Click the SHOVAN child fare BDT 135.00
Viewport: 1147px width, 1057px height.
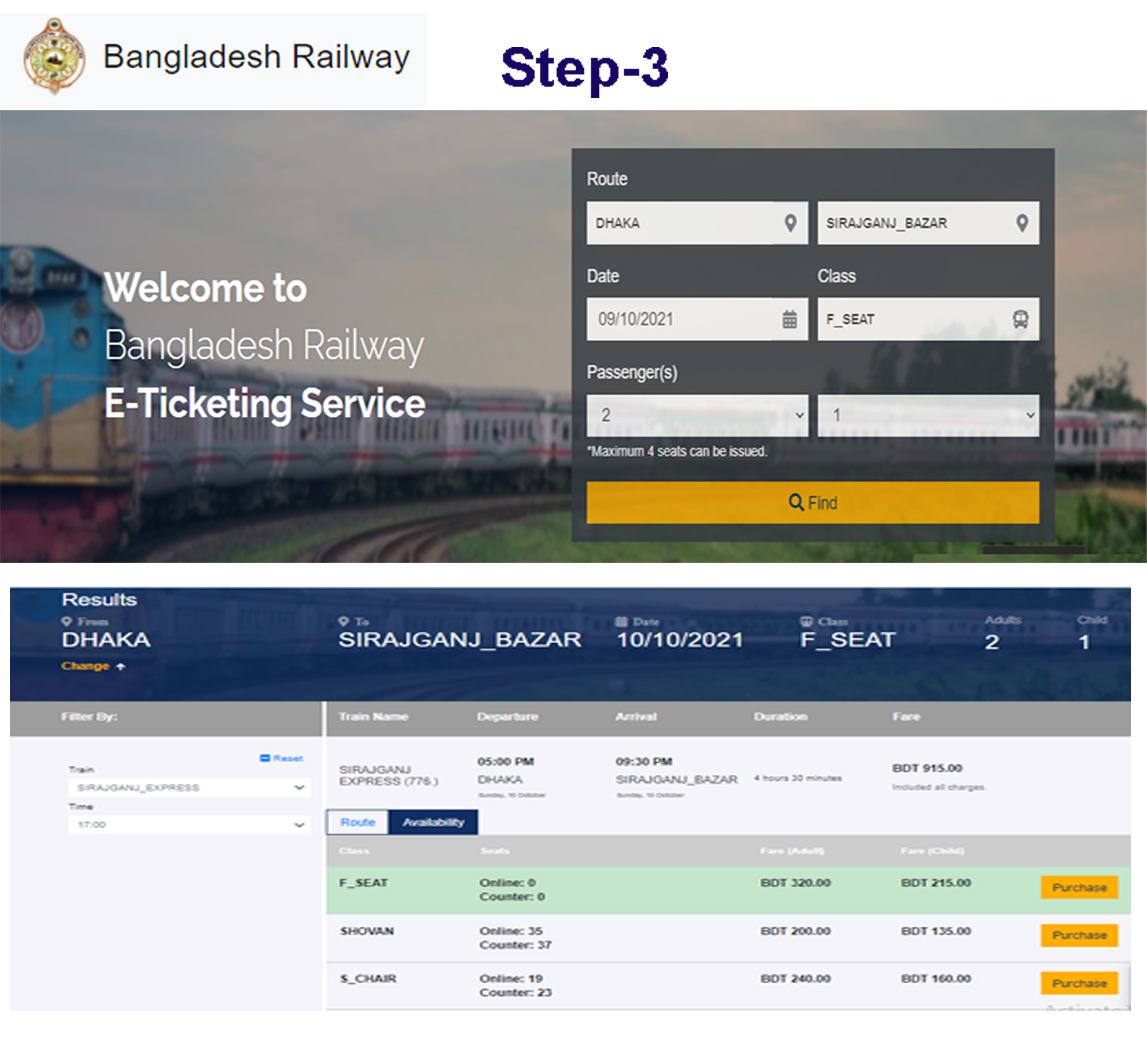[x=936, y=931]
